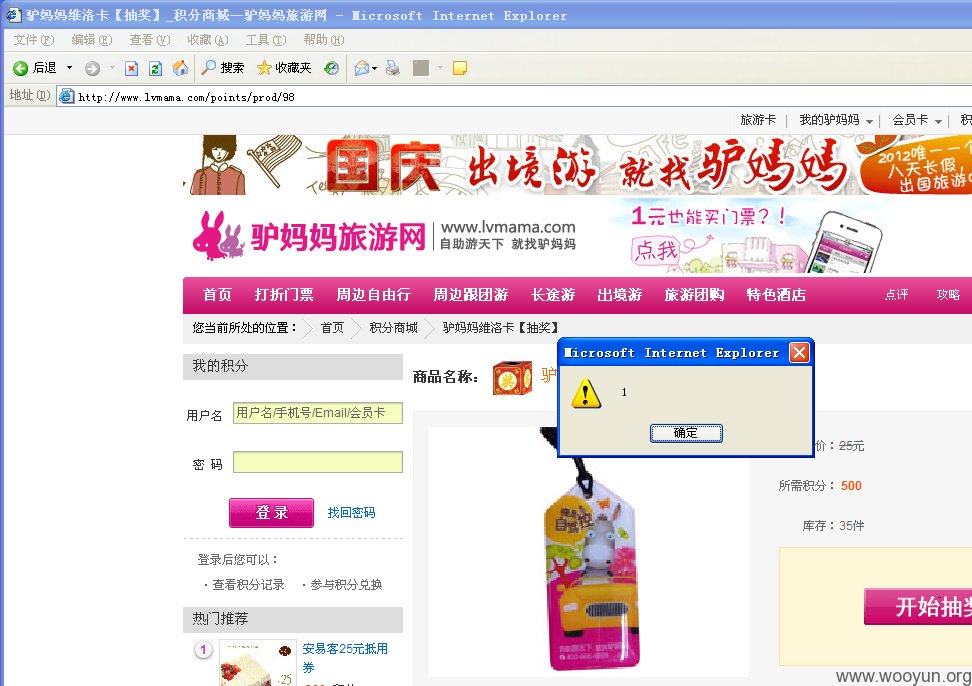
Task: Expand Forward button history dropdown arrow
Action: click(112, 68)
